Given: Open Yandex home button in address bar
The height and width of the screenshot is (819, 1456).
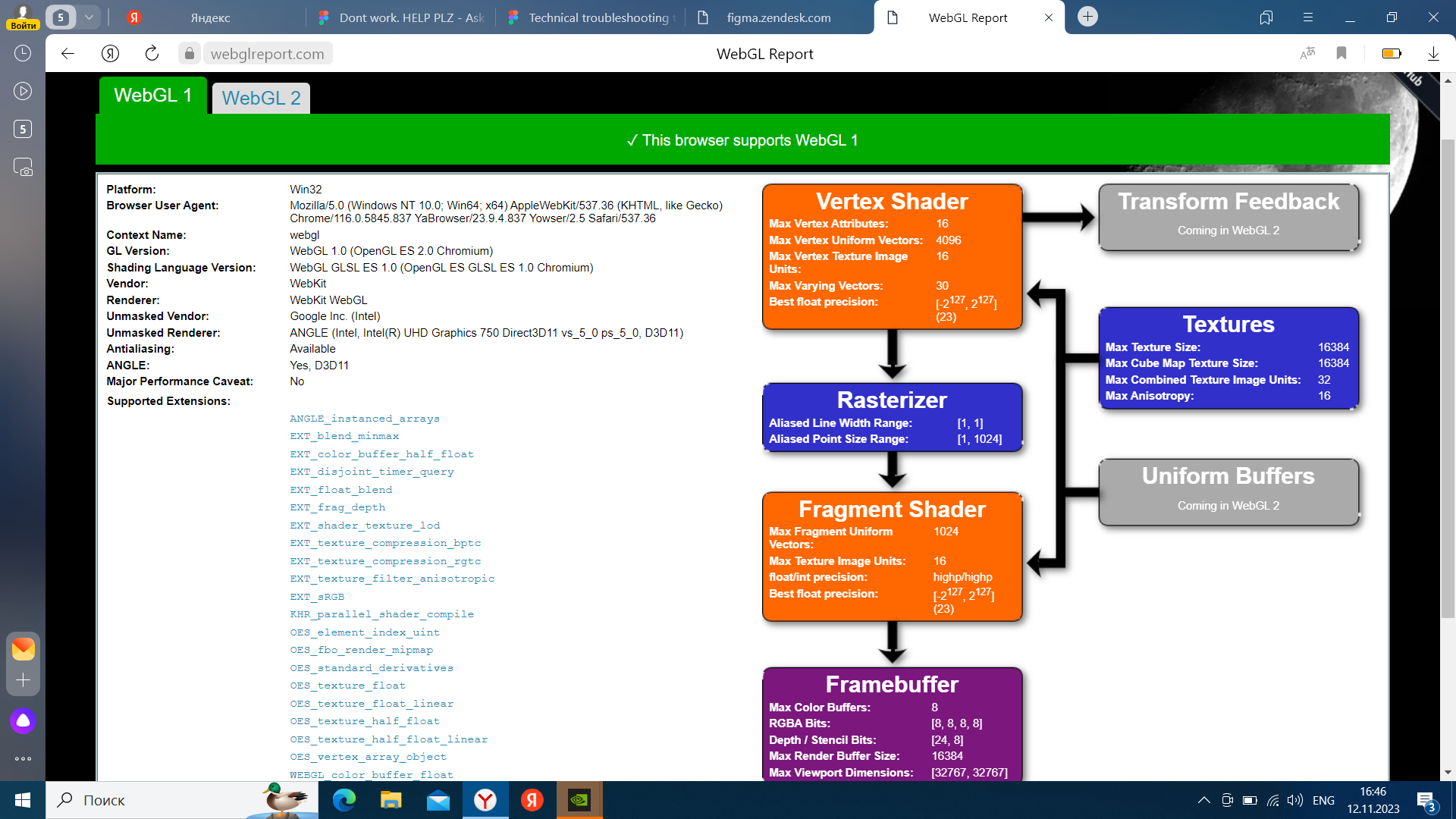Looking at the screenshot, I should pyautogui.click(x=111, y=53).
